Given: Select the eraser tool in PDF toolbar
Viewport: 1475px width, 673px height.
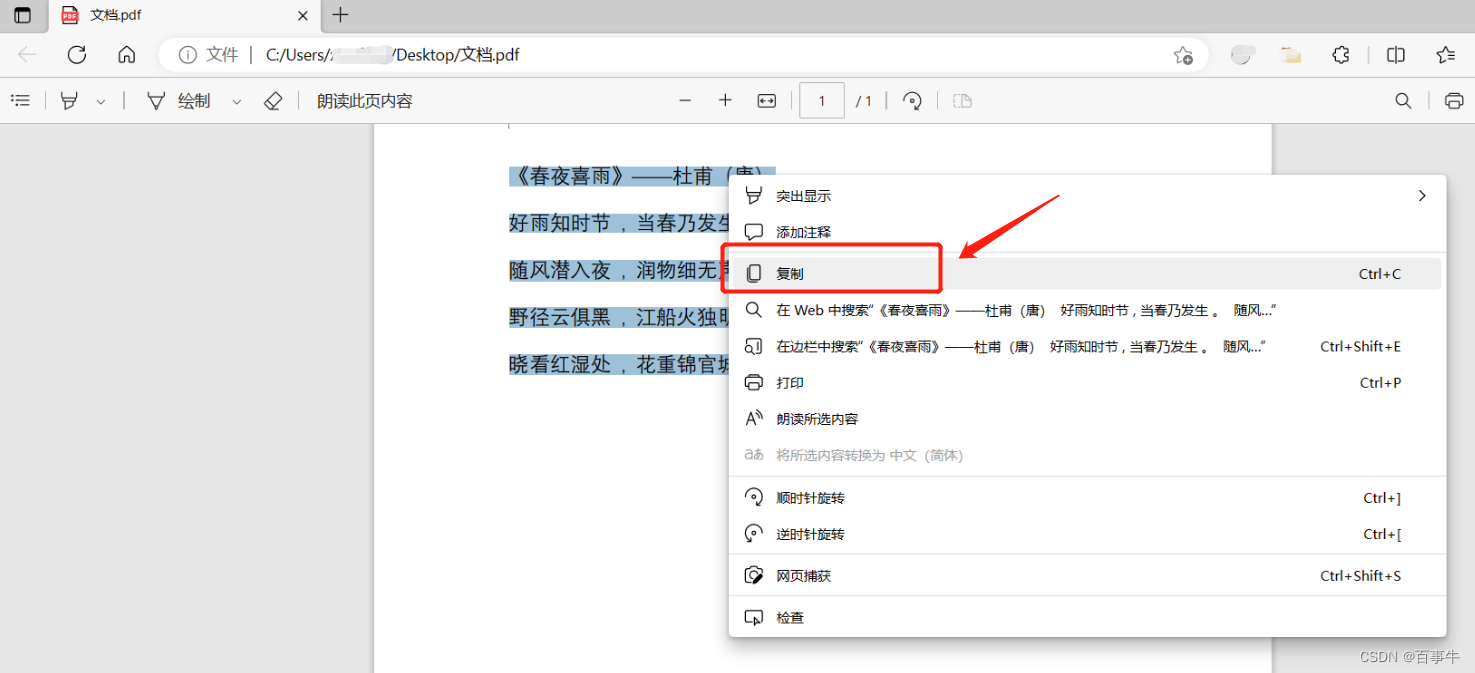Looking at the screenshot, I should (273, 101).
